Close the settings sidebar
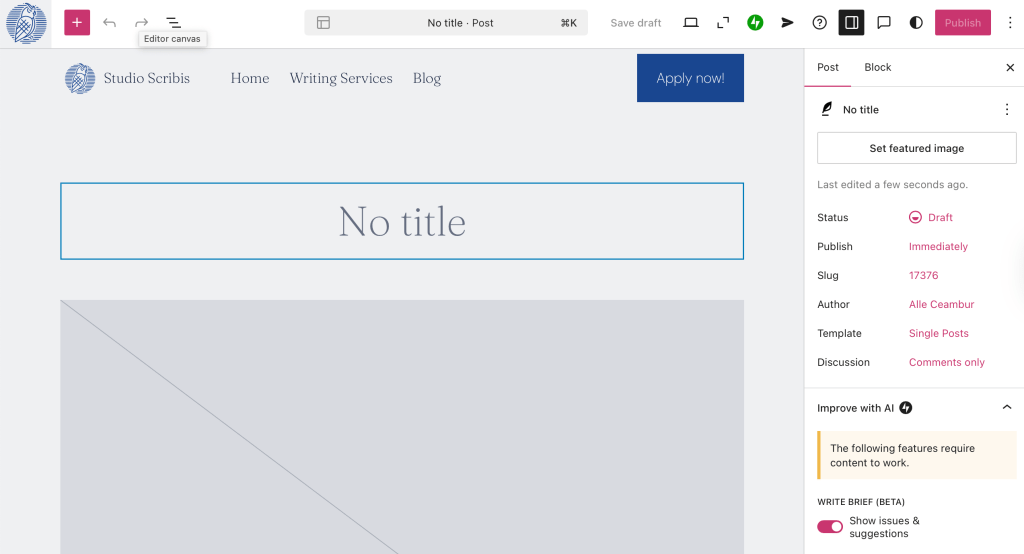Screen dimensions: 1024x554 click(1010, 67)
